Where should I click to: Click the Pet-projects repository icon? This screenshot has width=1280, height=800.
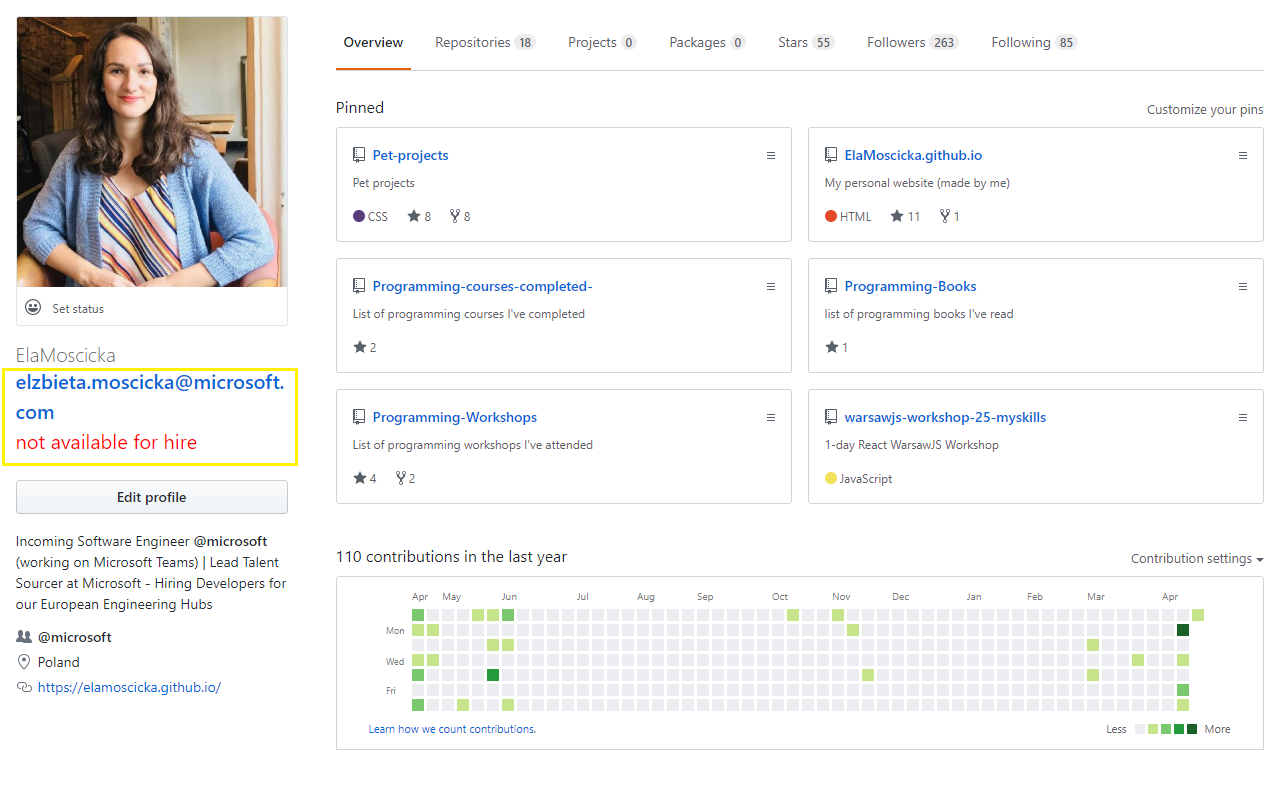[x=359, y=155]
